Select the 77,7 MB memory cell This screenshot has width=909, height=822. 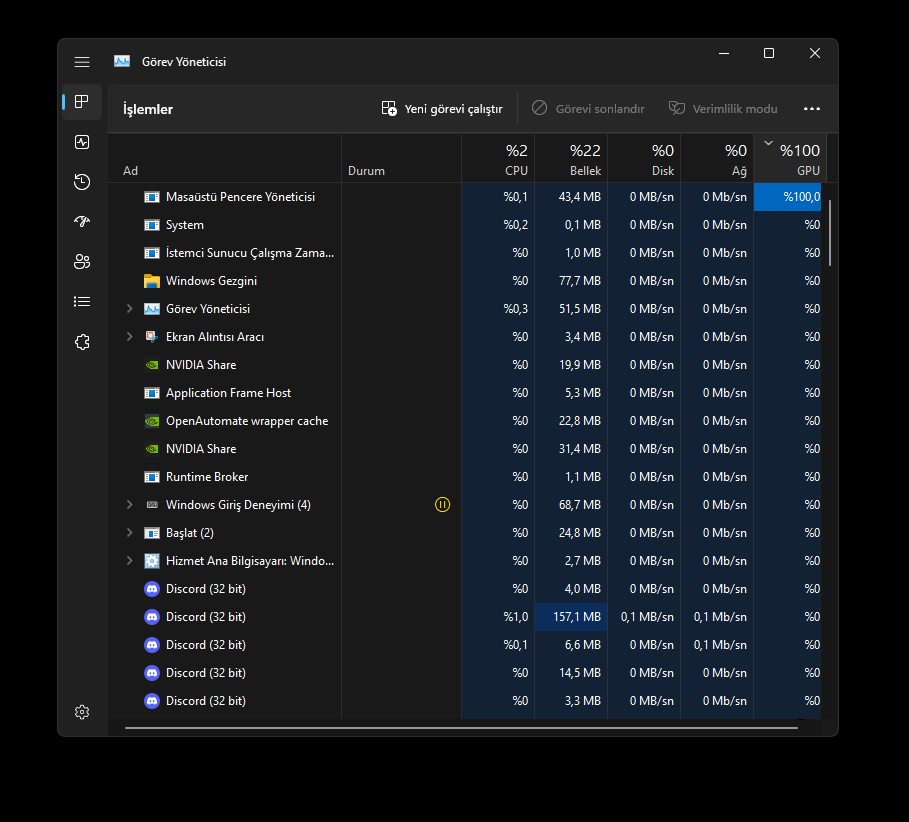[x=571, y=281]
